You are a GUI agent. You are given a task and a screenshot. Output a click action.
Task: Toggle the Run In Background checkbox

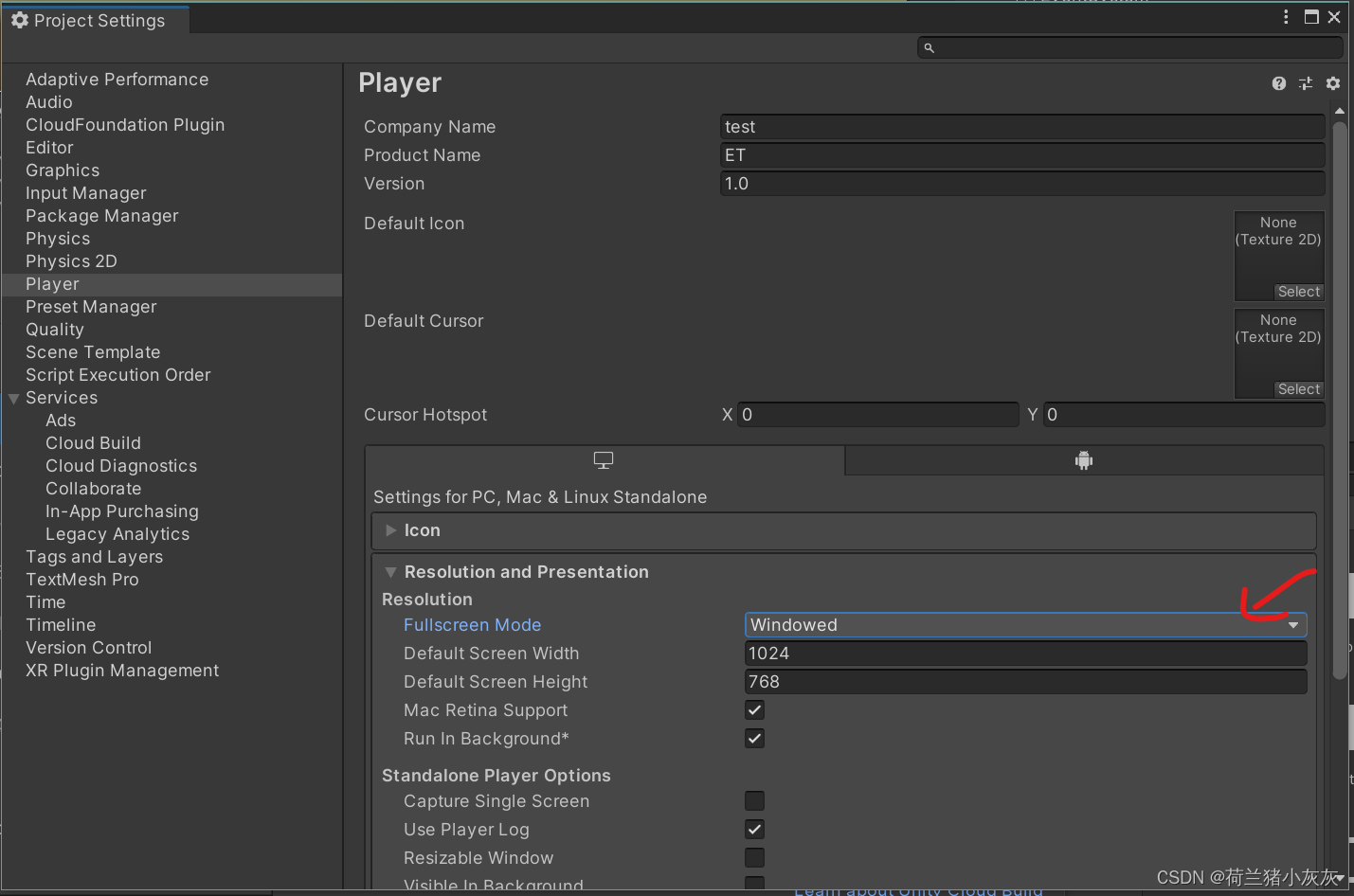click(x=754, y=739)
